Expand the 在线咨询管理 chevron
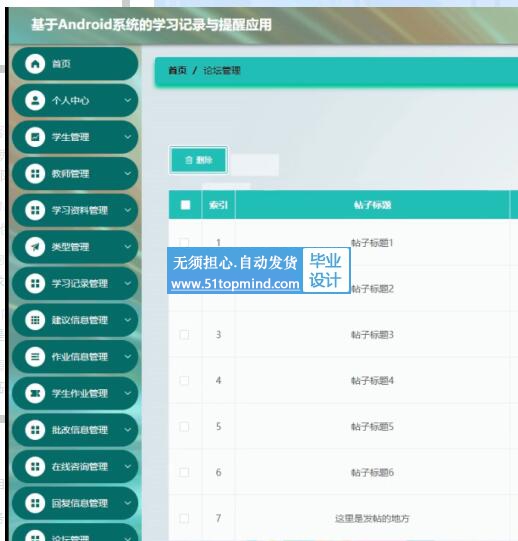The height and width of the screenshot is (541, 518). tap(128, 466)
